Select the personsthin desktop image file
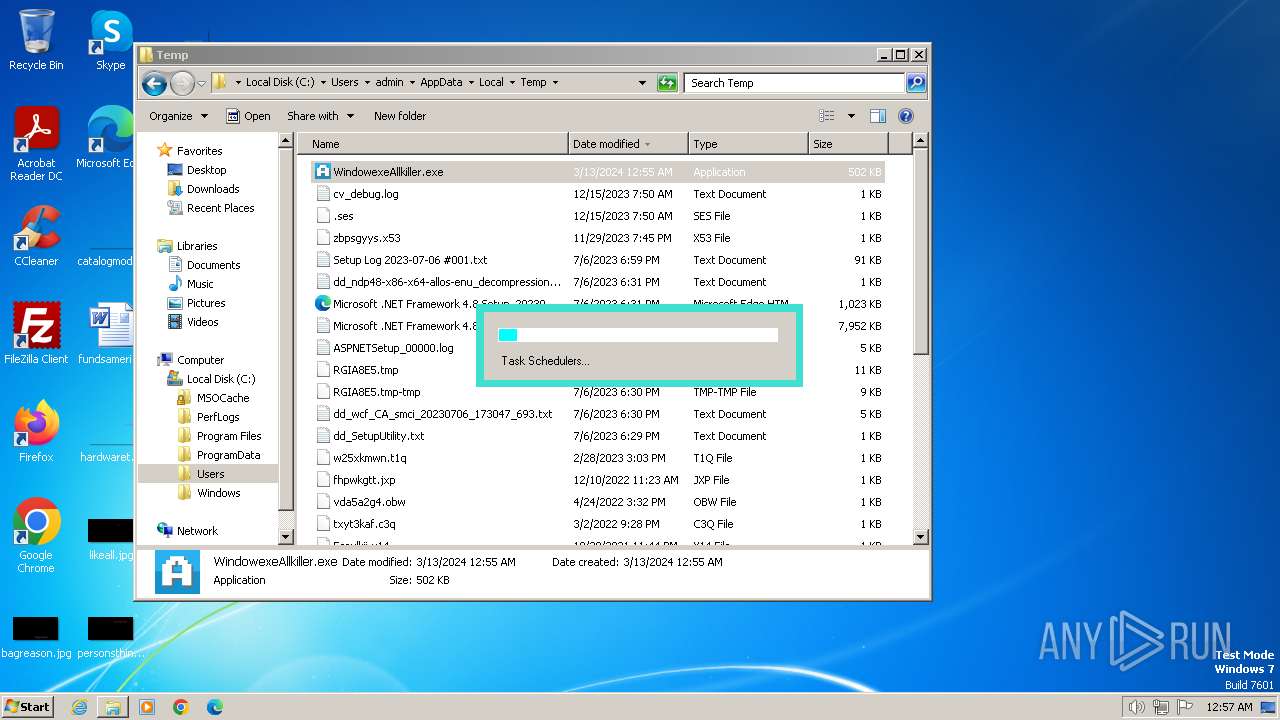This screenshot has width=1280, height=720. point(110,638)
